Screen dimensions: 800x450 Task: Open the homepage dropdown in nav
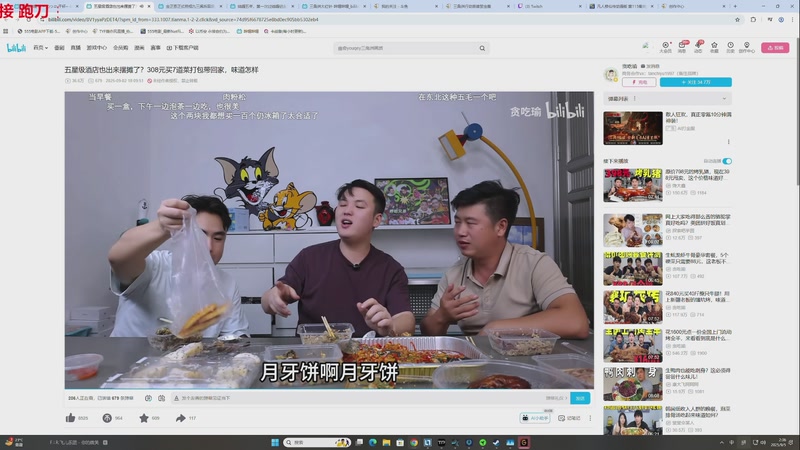coord(40,48)
